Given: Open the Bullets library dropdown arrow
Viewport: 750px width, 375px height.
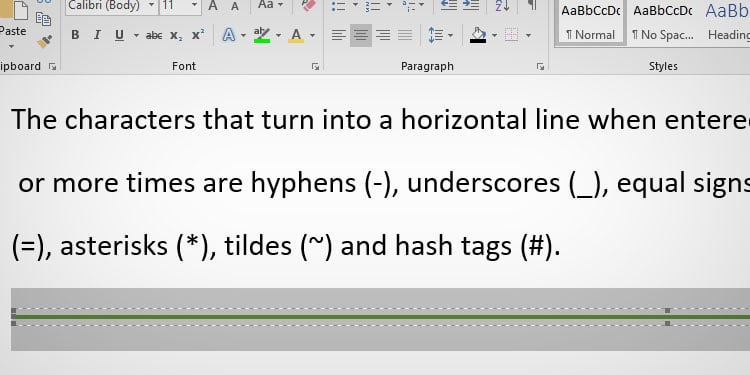Looking at the screenshot, I should tap(355, 5).
